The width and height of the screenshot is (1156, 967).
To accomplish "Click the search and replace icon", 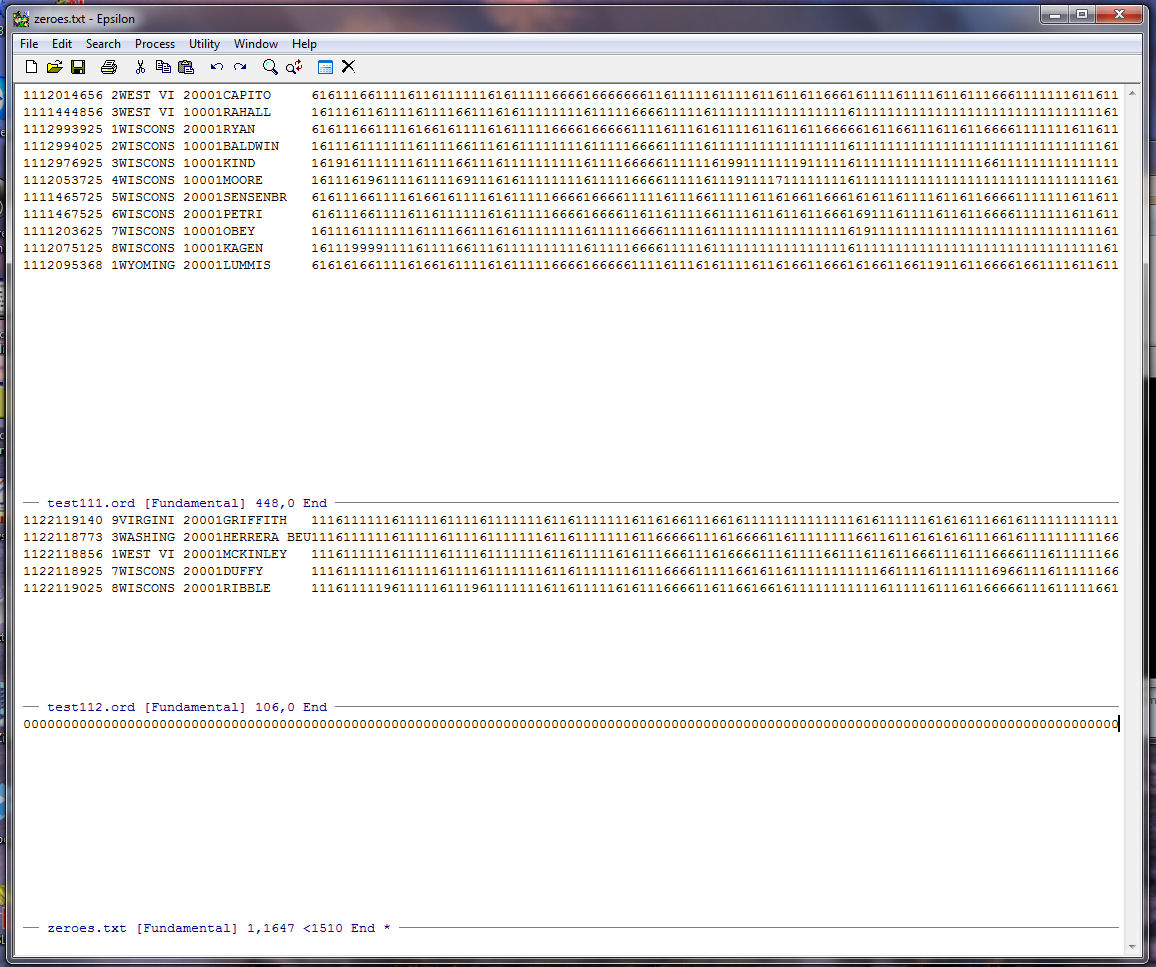I will tap(294, 67).
